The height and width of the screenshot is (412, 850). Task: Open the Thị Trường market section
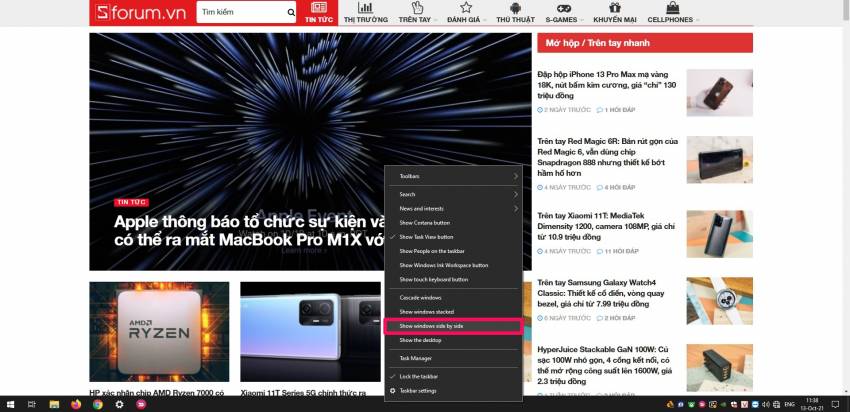point(366,12)
